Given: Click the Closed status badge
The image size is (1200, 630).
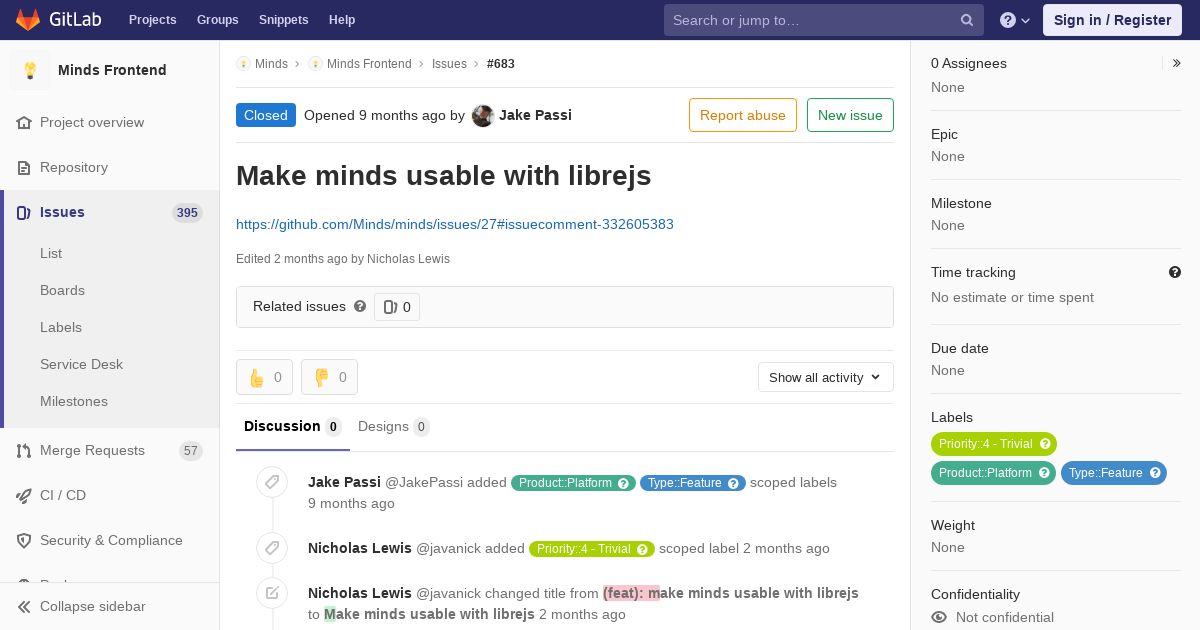Looking at the screenshot, I should [266, 115].
